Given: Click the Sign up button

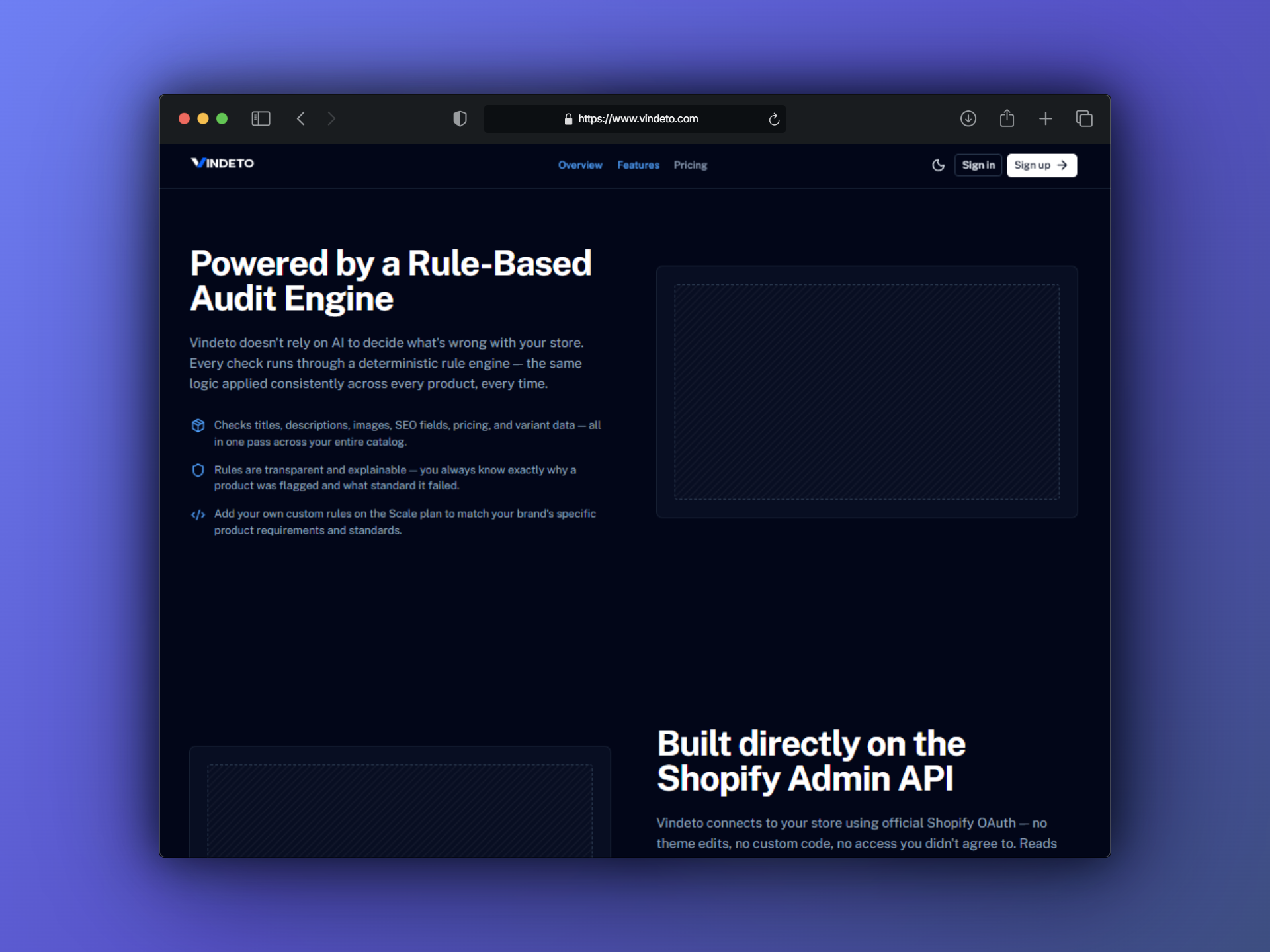Looking at the screenshot, I should coord(1040,165).
